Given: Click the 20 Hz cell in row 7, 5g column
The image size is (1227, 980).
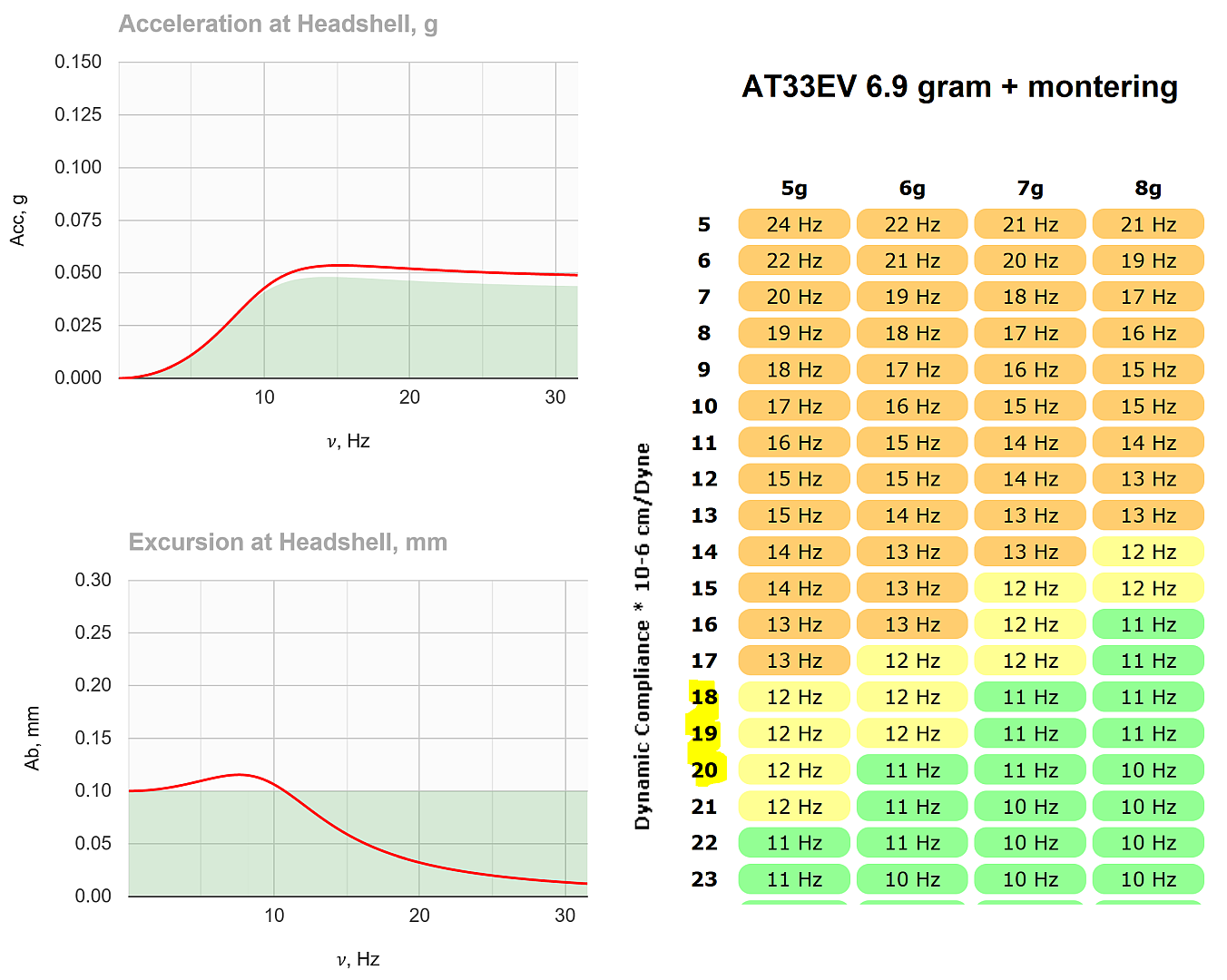Looking at the screenshot, I should pyautogui.click(x=794, y=297).
